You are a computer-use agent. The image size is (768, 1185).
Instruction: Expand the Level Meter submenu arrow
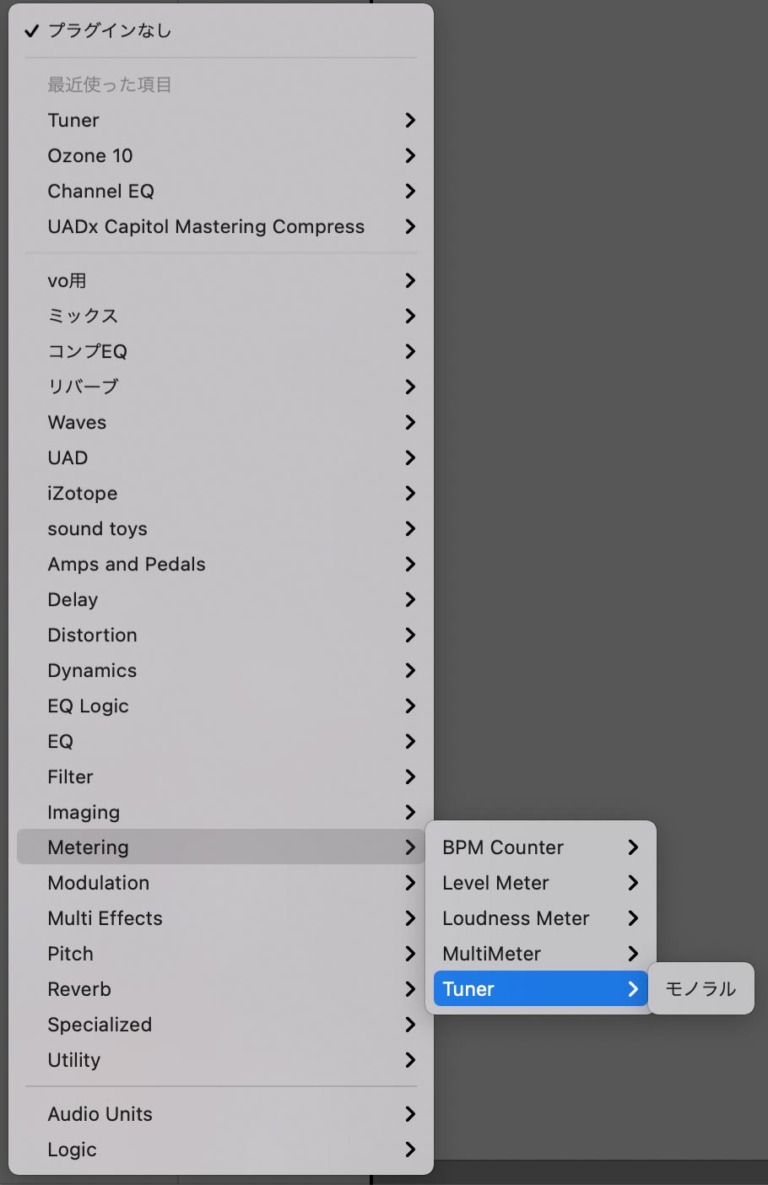632,883
